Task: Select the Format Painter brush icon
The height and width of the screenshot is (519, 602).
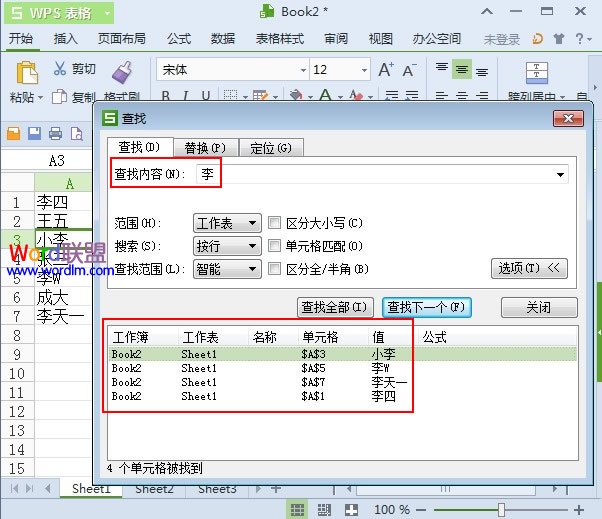Action: (121, 71)
